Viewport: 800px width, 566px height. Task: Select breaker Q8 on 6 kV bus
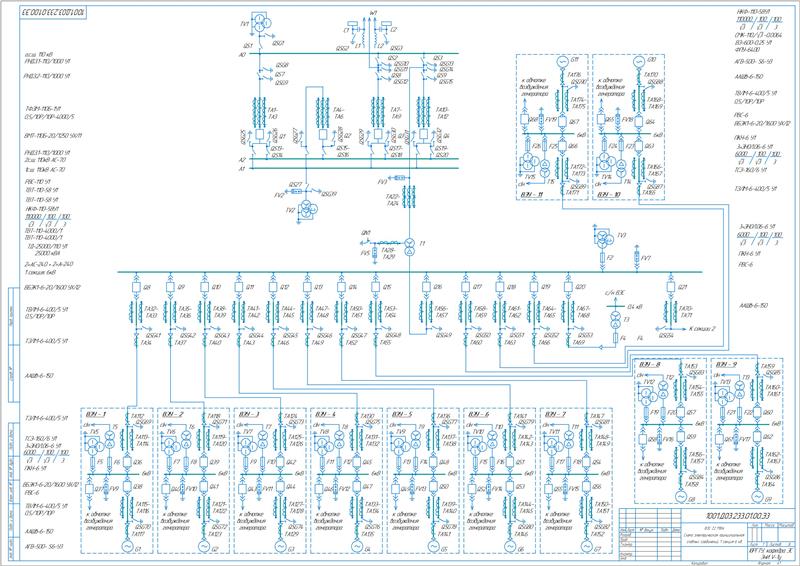(x=136, y=287)
